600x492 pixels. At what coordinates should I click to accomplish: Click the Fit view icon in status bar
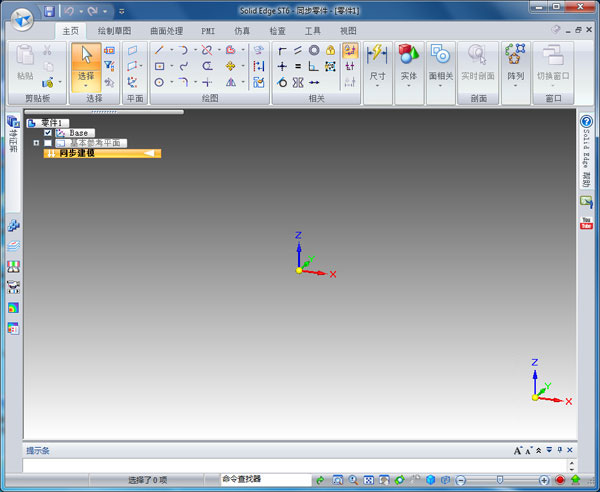pos(368,480)
